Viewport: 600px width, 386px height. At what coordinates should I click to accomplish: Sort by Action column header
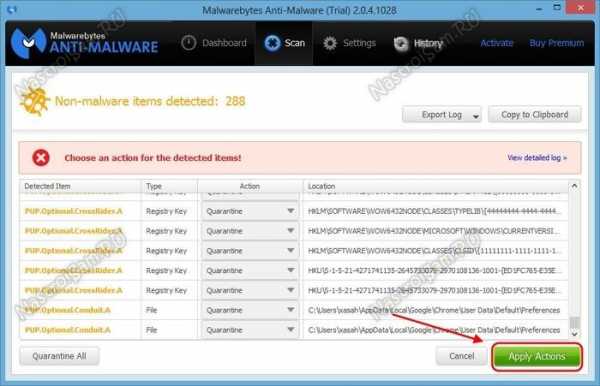(x=250, y=186)
